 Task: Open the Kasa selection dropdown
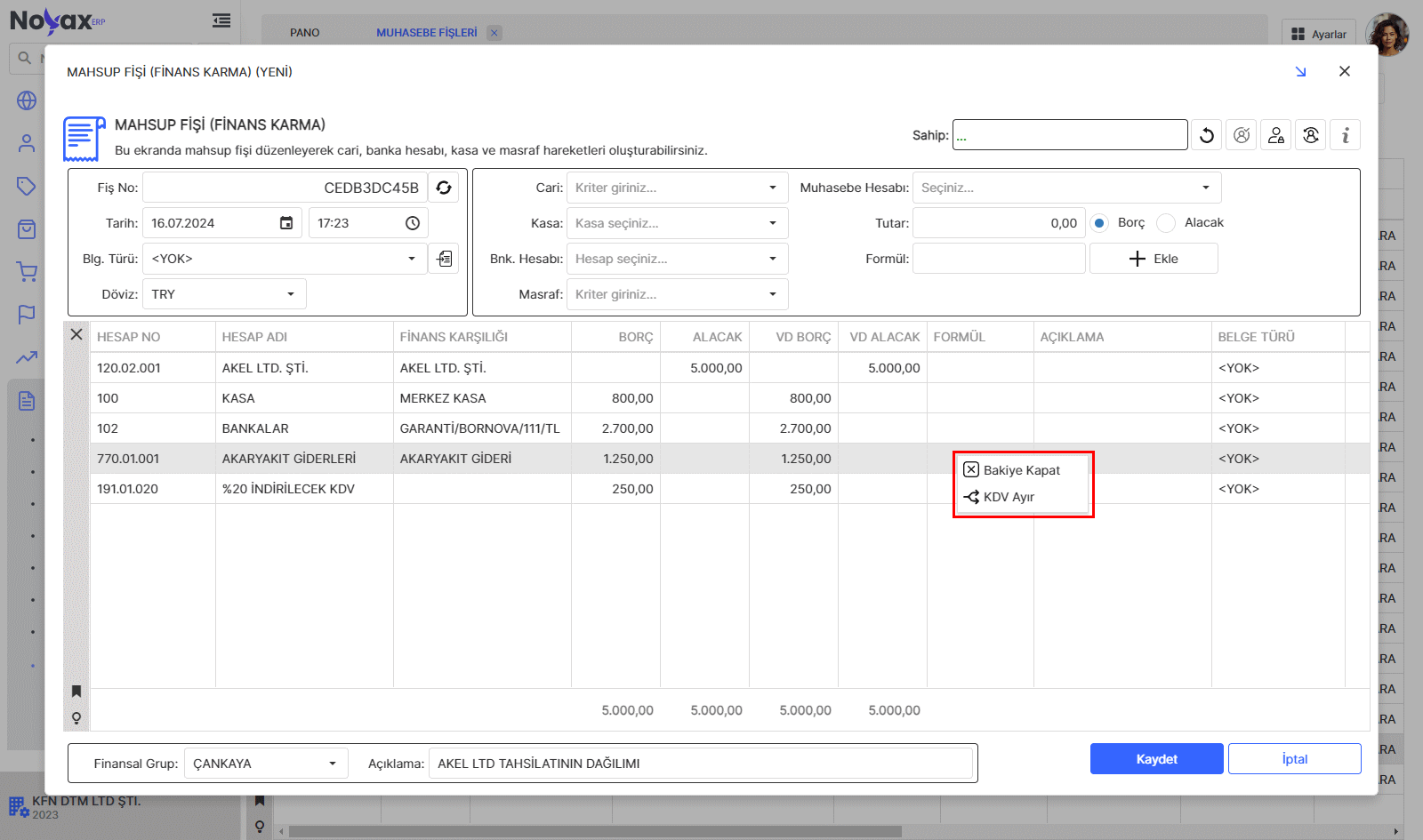coord(773,223)
